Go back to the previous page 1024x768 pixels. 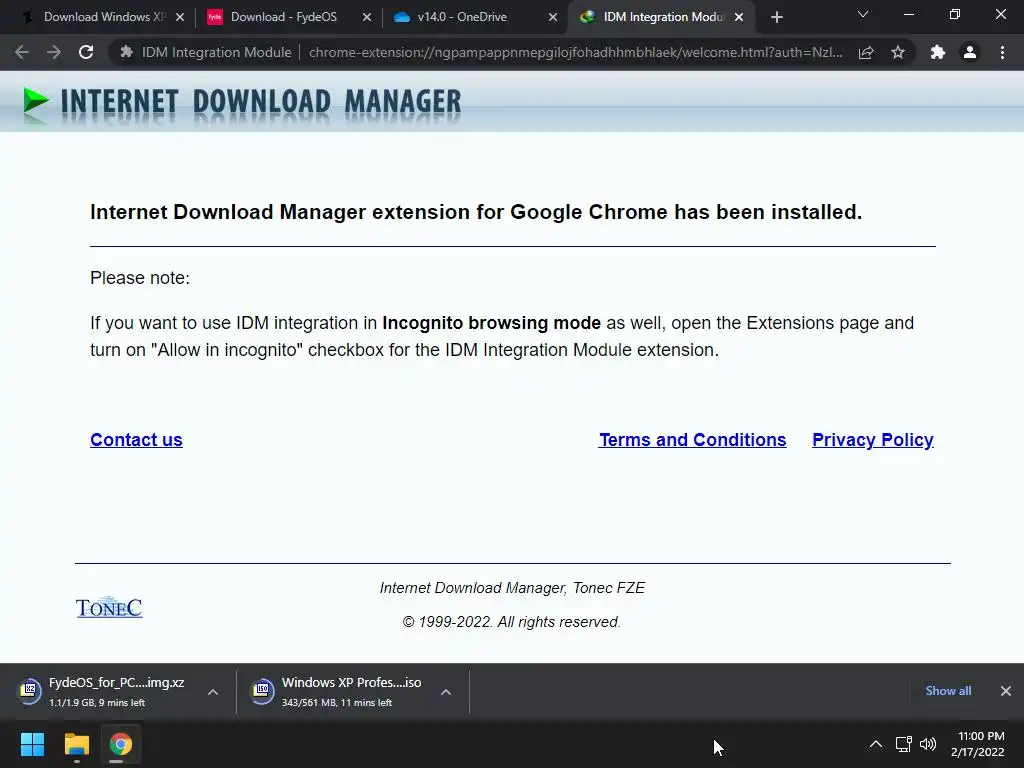click(x=22, y=52)
